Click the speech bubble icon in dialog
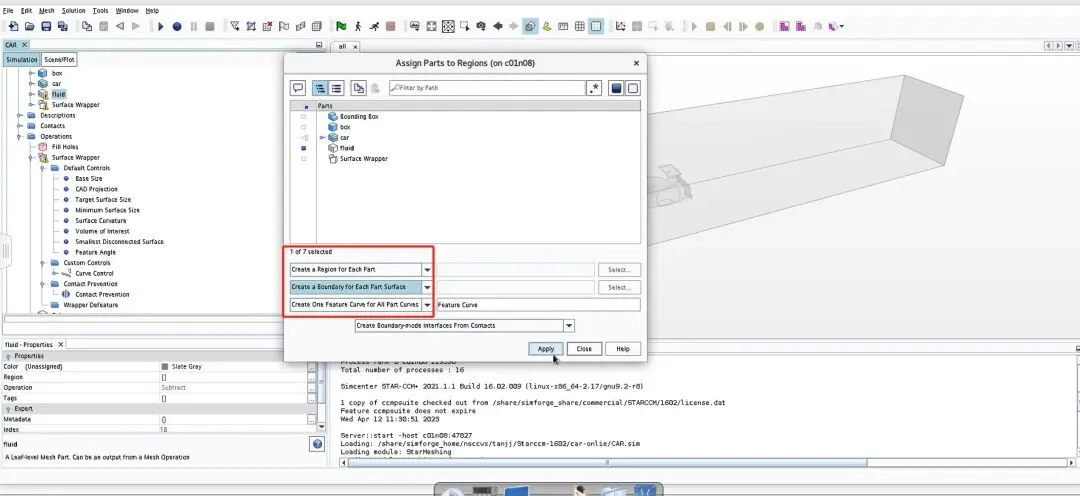The image size is (1080, 496). point(298,88)
